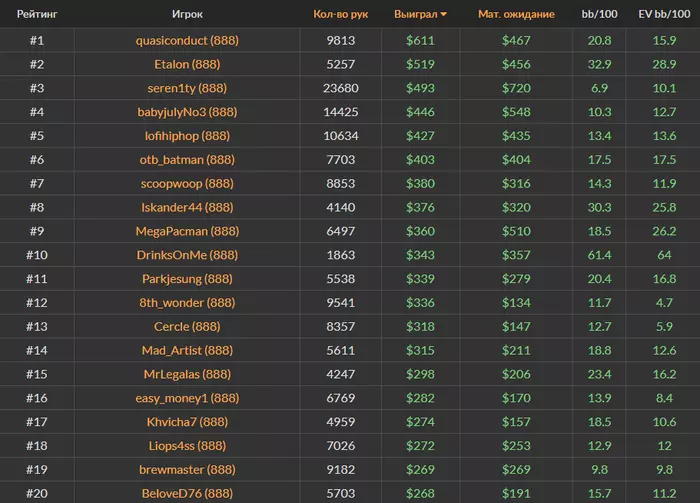Select Iskander44 (888) player name

[x=187, y=208]
